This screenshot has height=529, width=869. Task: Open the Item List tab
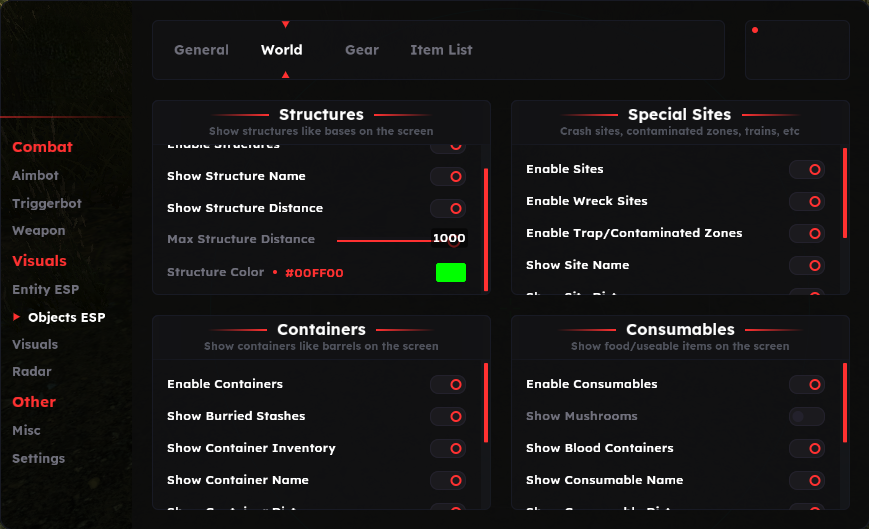(441, 50)
